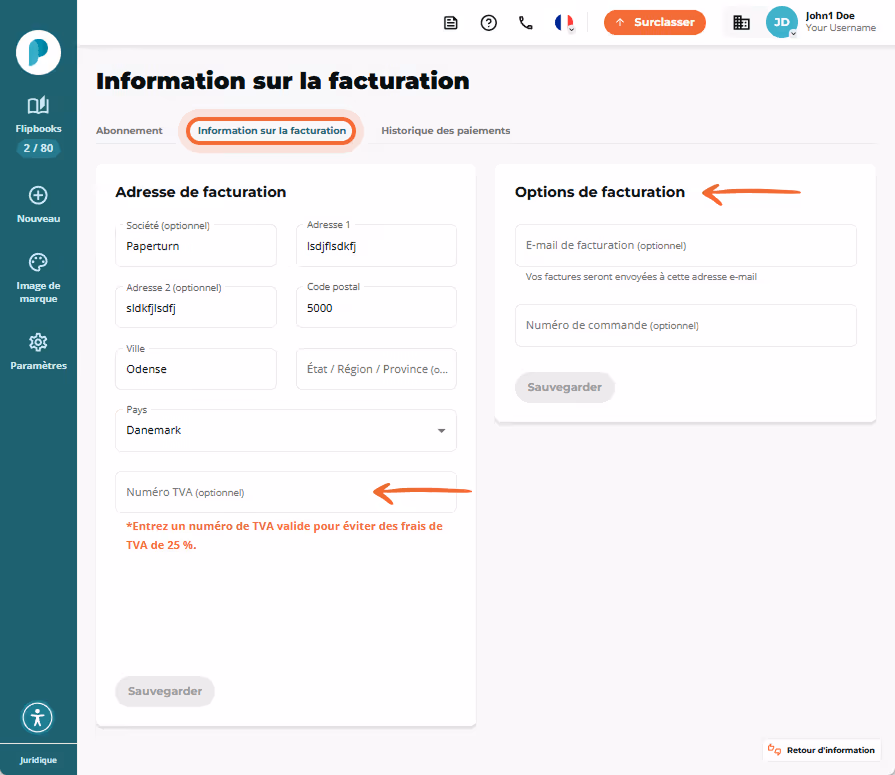Viewport: 895px width, 775px height.
Task: Click the Société field containing Paperturn
Action: point(196,245)
